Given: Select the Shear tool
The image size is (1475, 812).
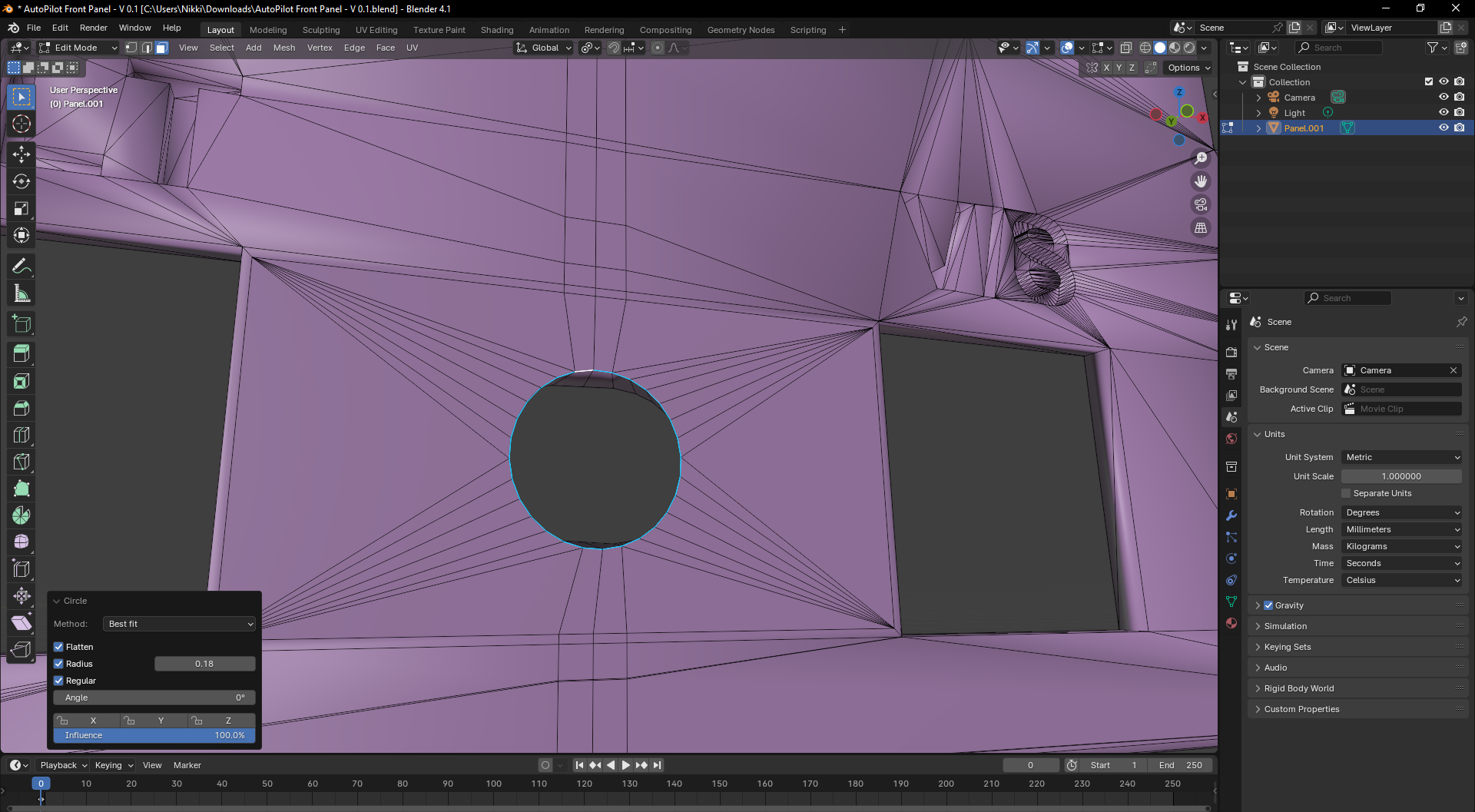Looking at the screenshot, I should coord(22,623).
